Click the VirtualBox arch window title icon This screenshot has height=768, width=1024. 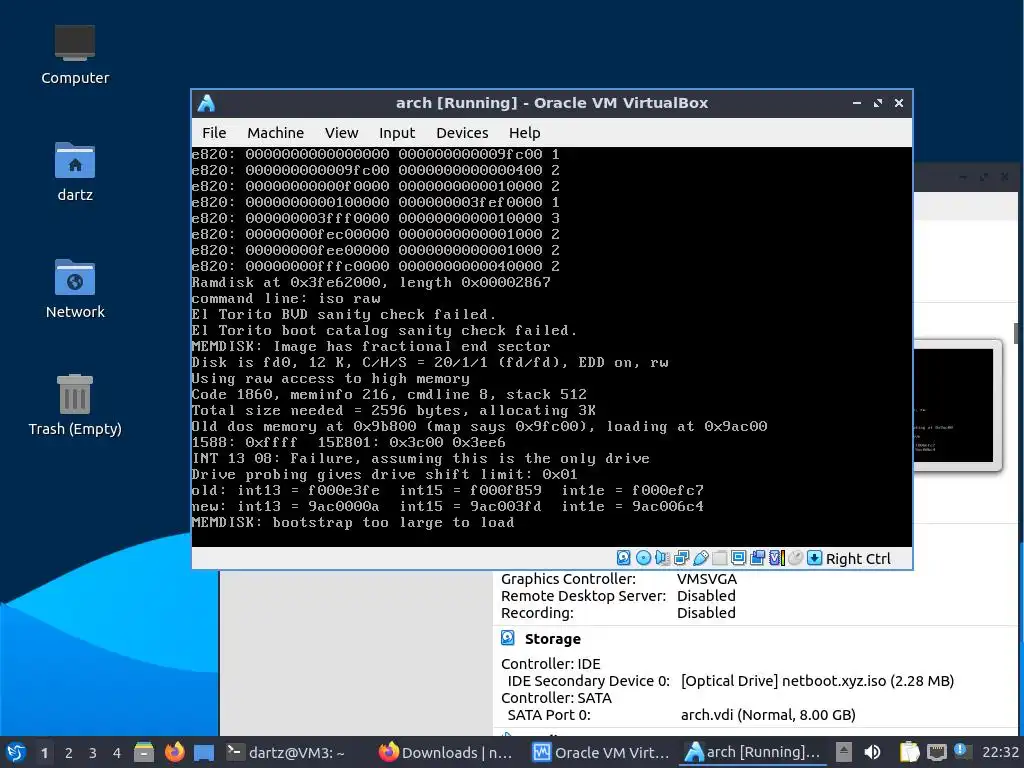(x=206, y=103)
